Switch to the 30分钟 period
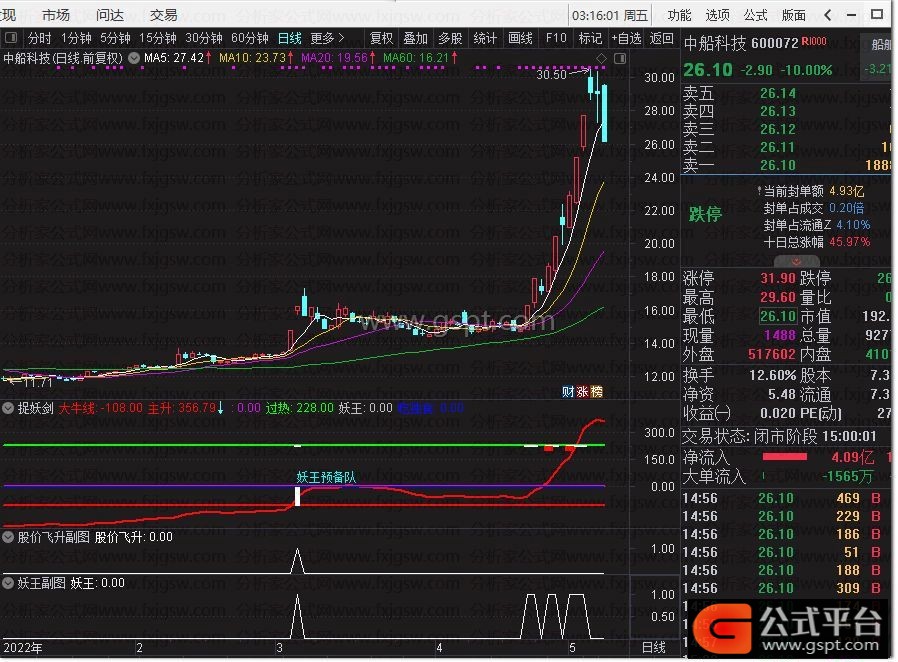 pos(203,38)
